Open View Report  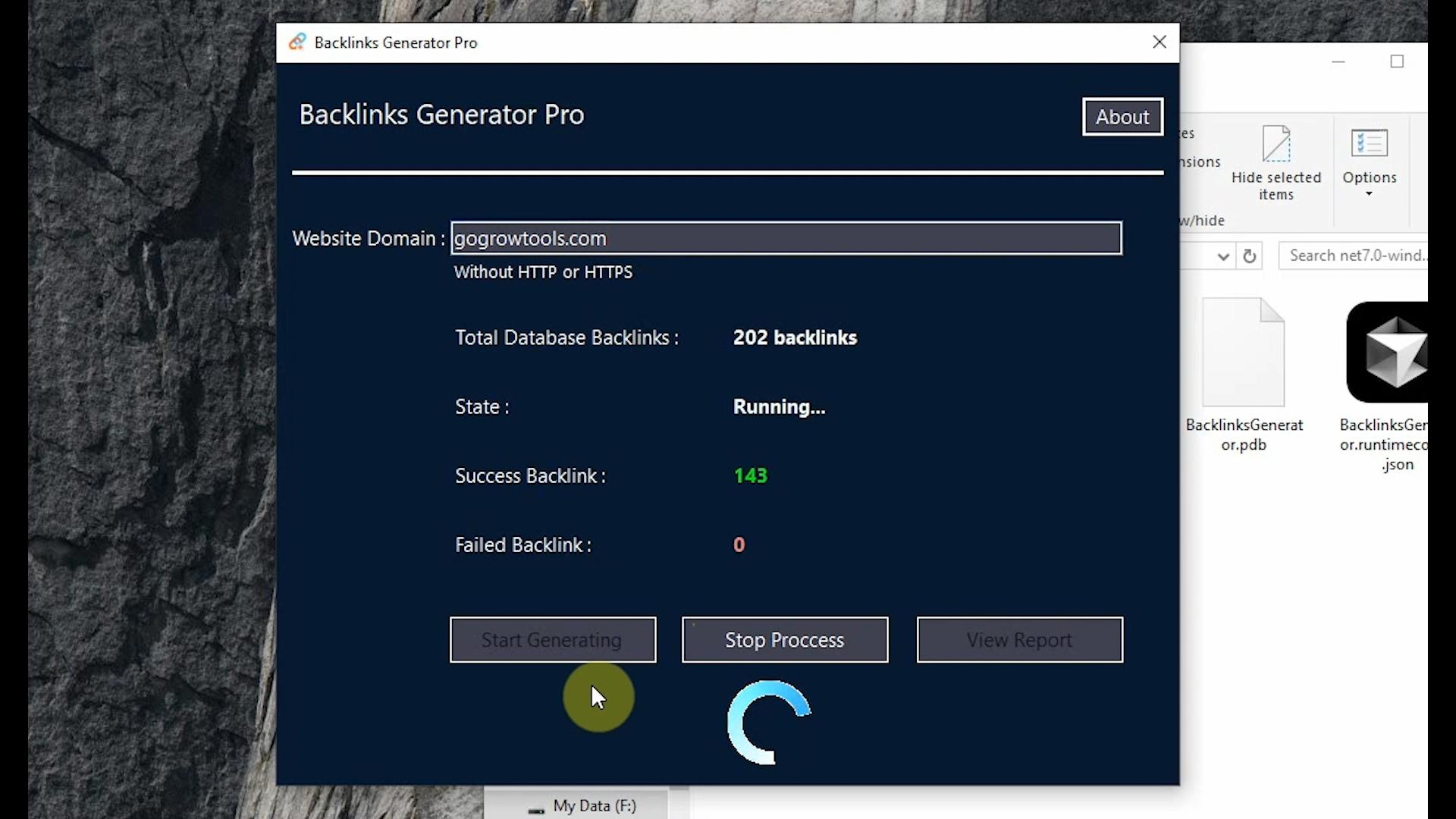point(1019,640)
